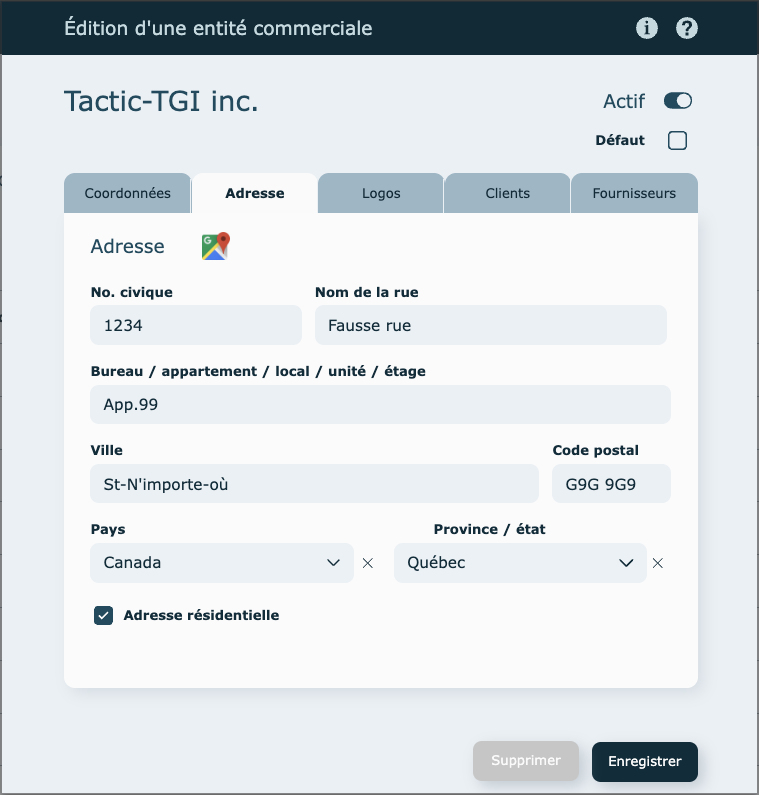Clear the Province / état selection with X
Screen dimensions: 759x795
(x=657, y=563)
